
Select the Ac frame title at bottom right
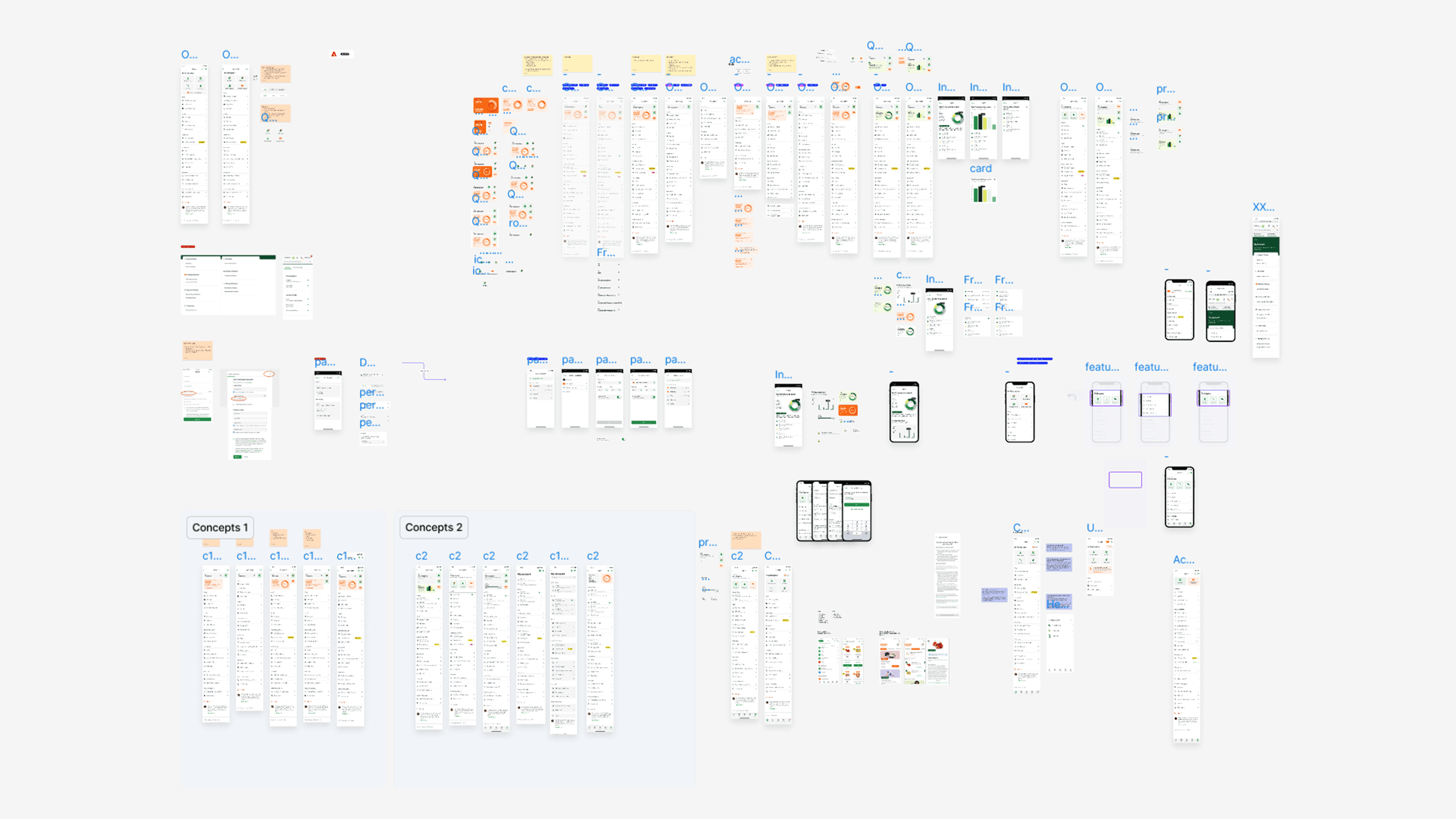click(1184, 560)
